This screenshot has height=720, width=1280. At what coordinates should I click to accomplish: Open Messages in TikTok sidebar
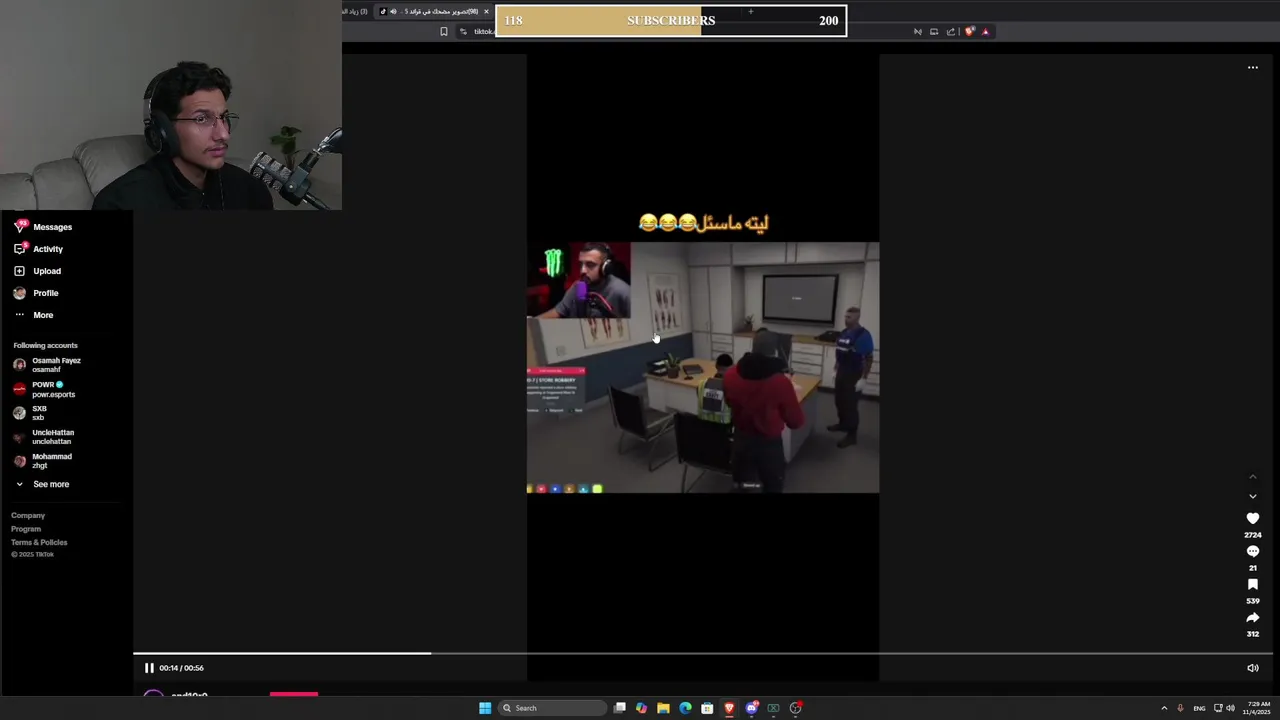[43, 227]
